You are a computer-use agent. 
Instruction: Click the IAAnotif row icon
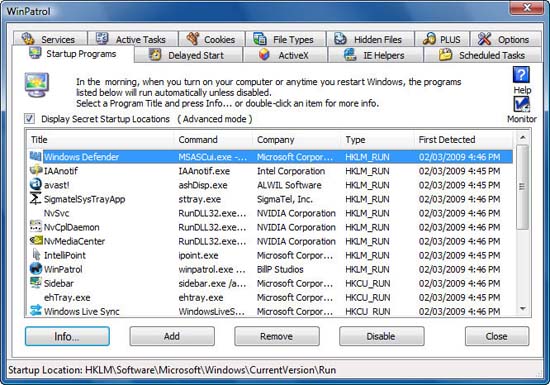(x=36, y=170)
